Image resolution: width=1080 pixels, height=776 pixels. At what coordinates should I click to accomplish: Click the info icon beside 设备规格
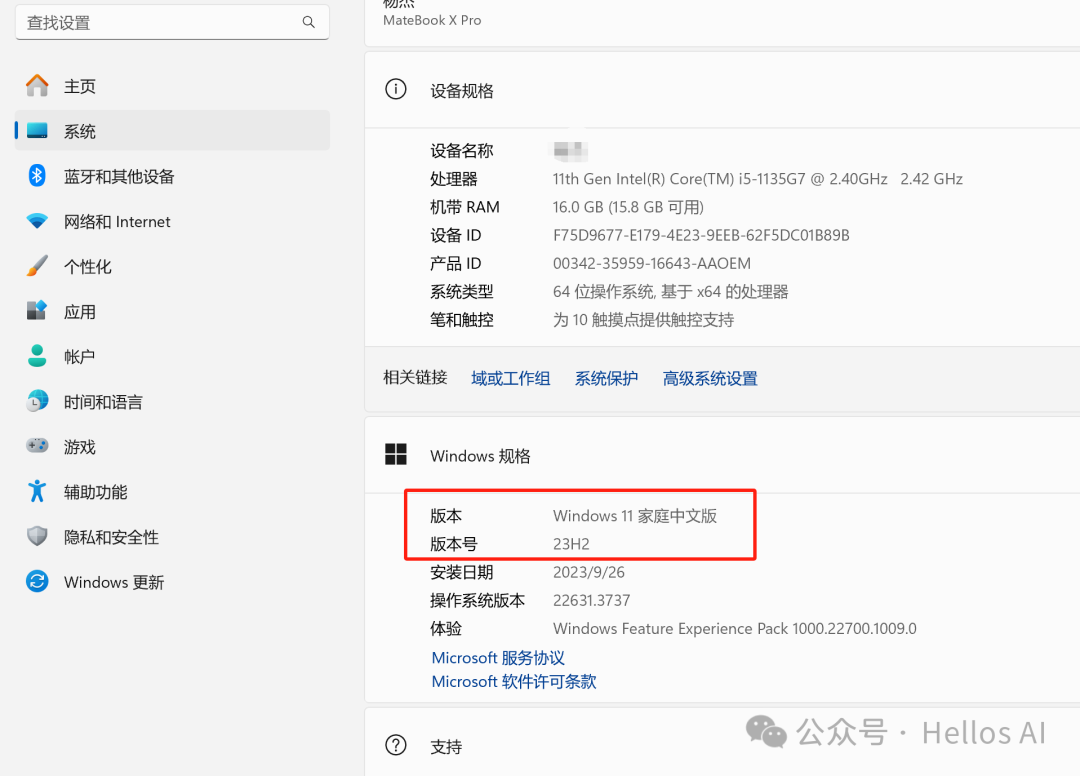tap(396, 90)
